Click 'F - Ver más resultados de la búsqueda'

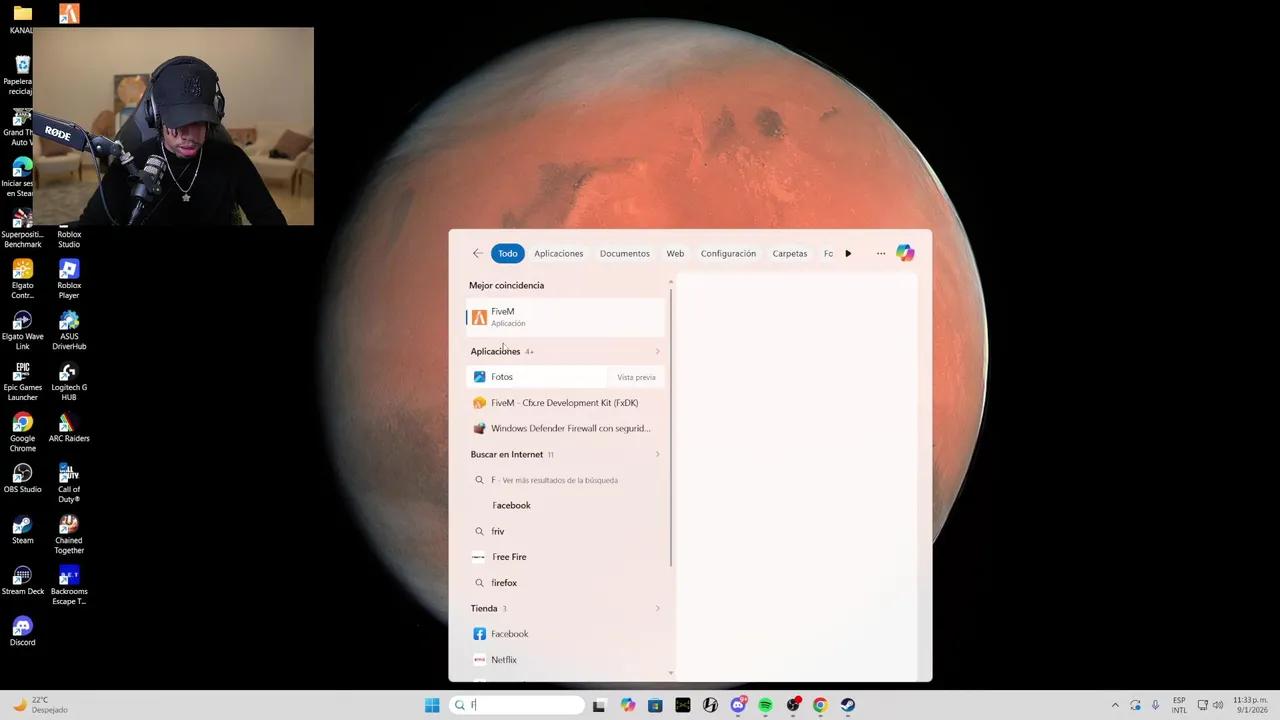(x=566, y=480)
